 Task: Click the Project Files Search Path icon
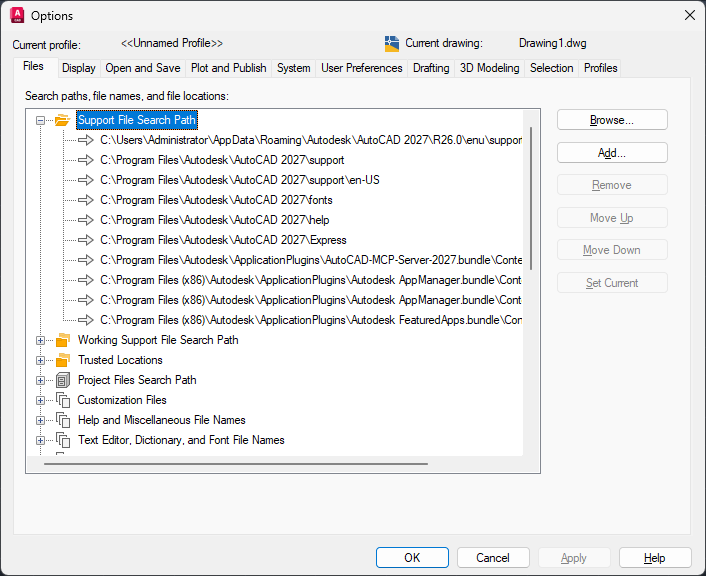click(63, 380)
